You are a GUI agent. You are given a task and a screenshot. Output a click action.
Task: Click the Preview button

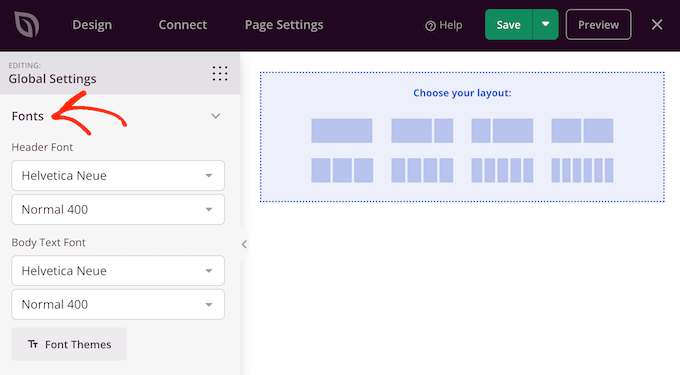coord(598,25)
